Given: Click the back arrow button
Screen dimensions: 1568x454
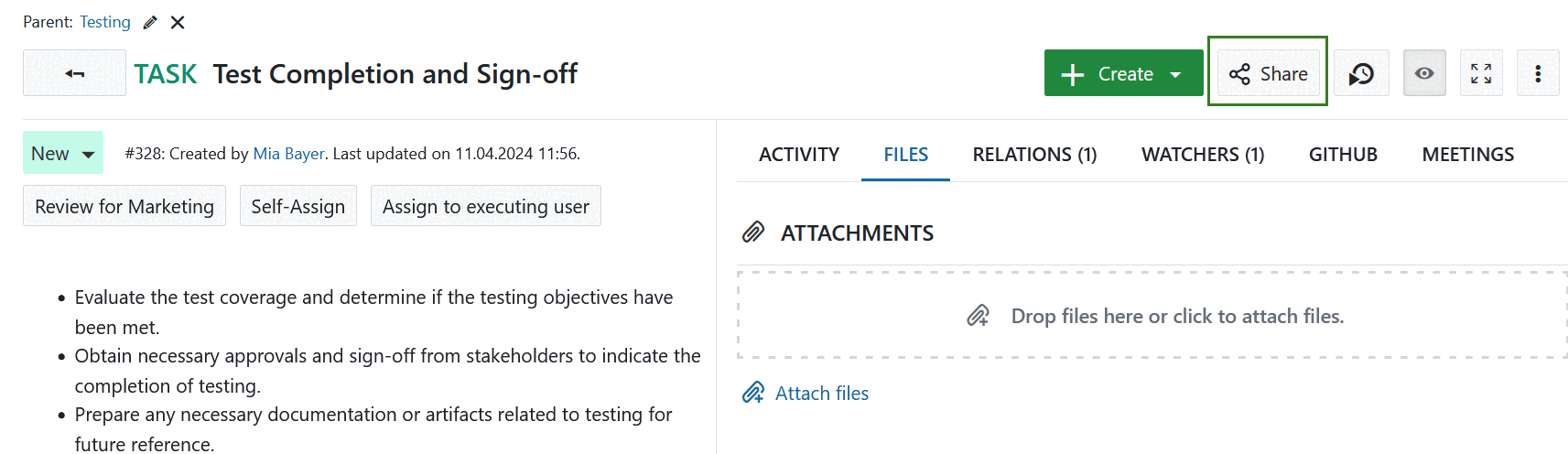Looking at the screenshot, I should tap(74, 73).
